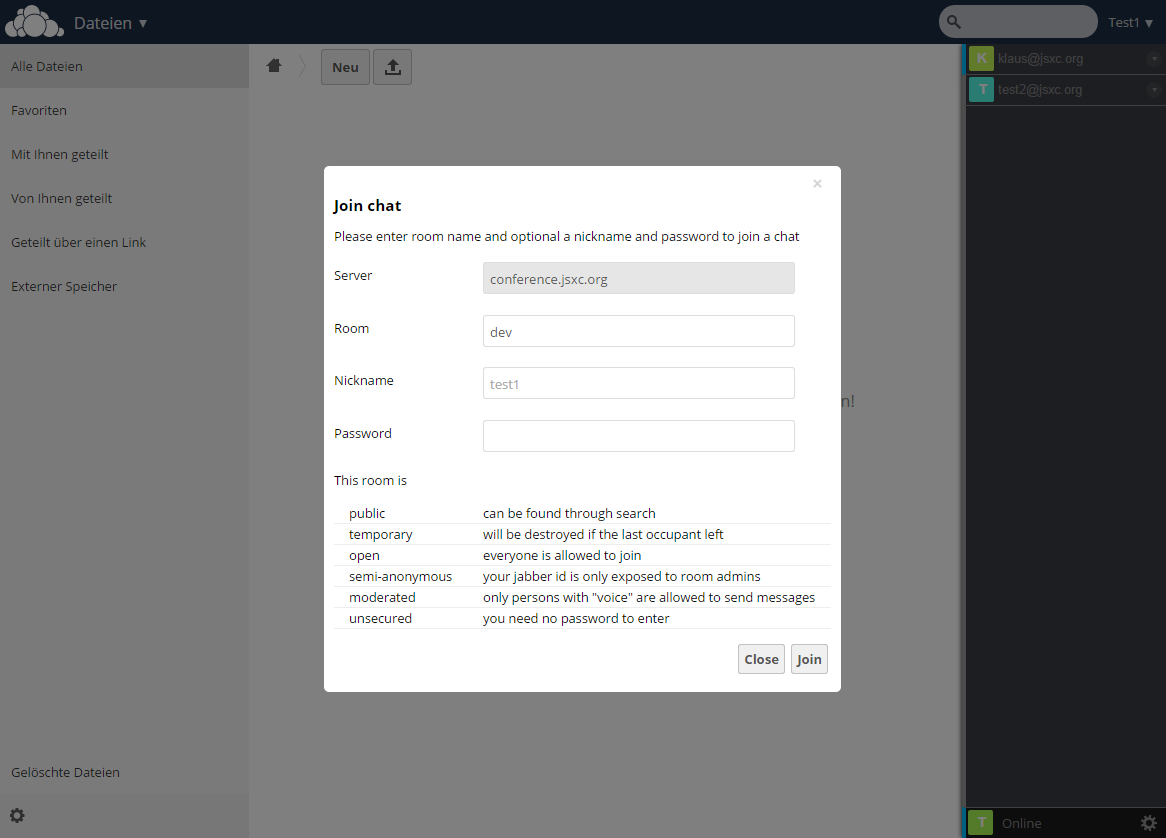This screenshot has width=1166, height=838.
Task: Open Externer Speicher
Action: (124, 286)
